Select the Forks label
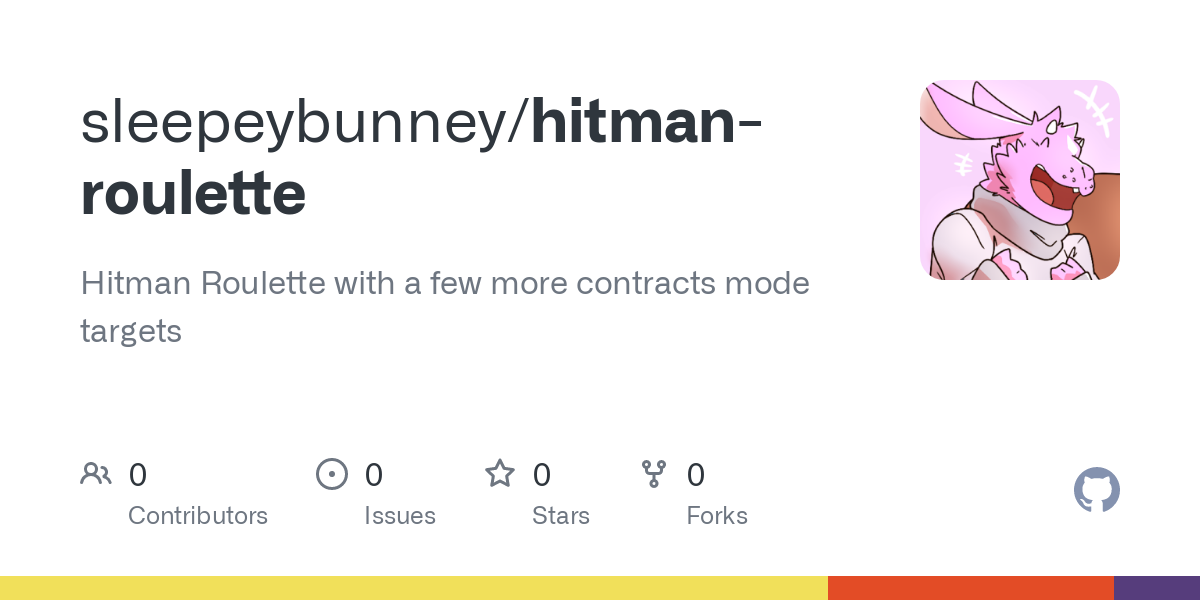Image resolution: width=1200 pixels, height=600 pixels. tap(717, 516)
